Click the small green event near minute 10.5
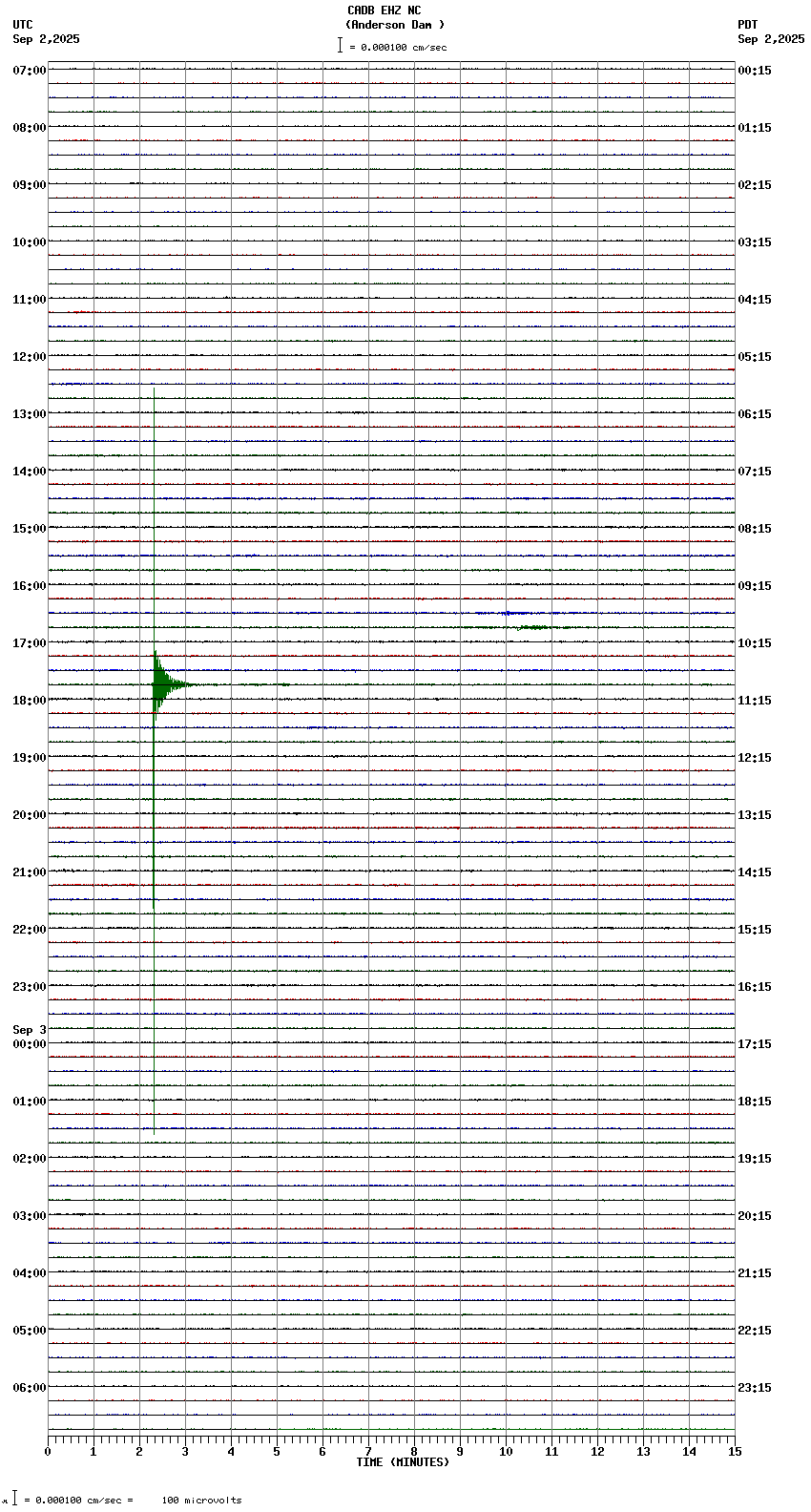 coord(532,627)
